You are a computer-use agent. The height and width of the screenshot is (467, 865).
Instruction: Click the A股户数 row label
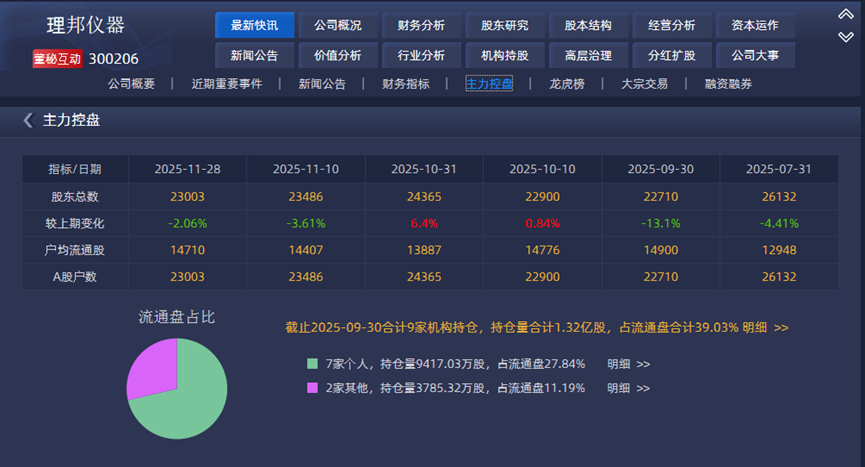(x=75, y=277)
